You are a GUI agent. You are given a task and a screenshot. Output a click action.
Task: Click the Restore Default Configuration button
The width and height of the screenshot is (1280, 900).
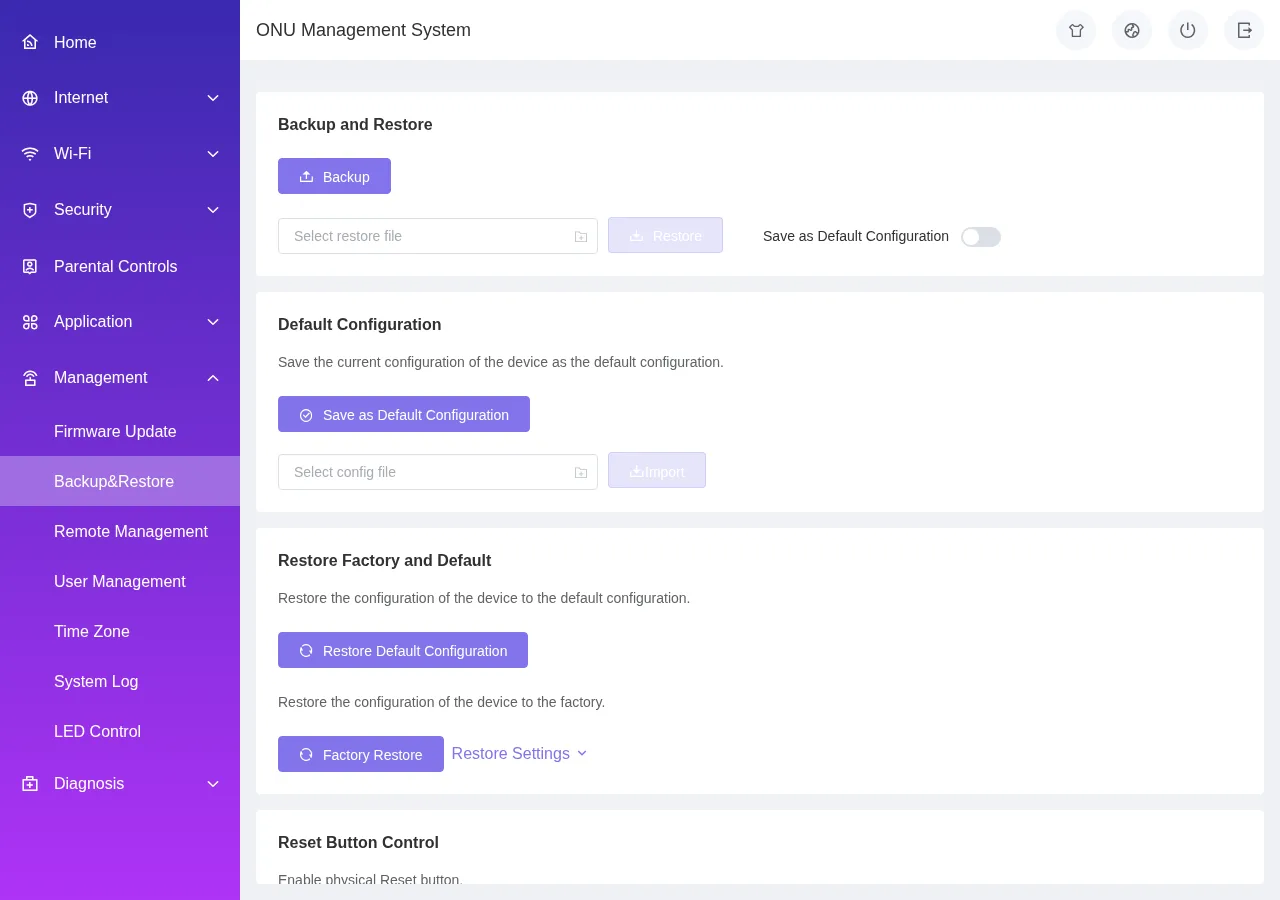coord(403,650)
